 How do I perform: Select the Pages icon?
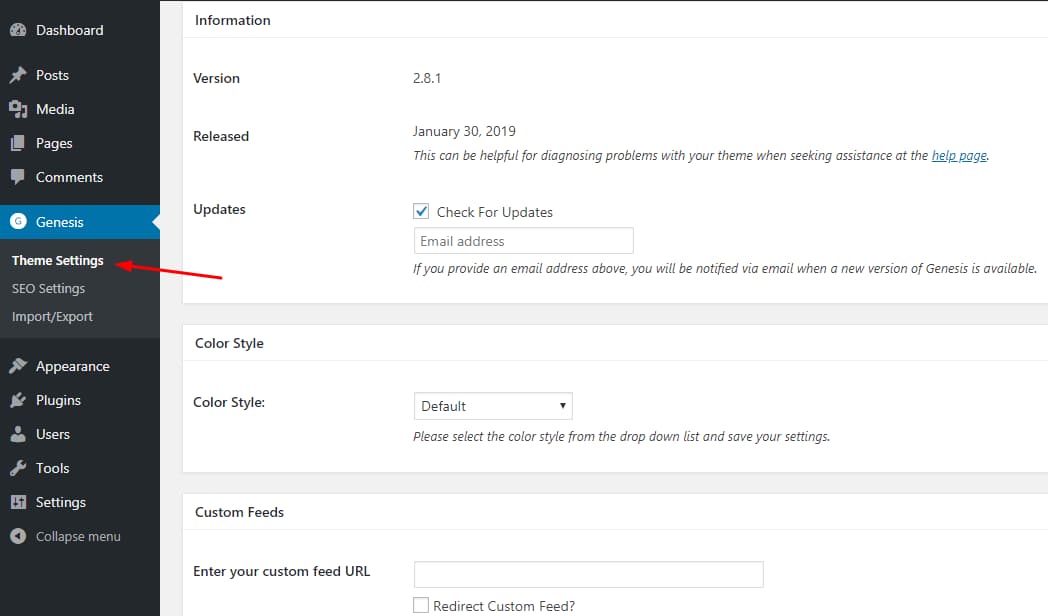18,143
